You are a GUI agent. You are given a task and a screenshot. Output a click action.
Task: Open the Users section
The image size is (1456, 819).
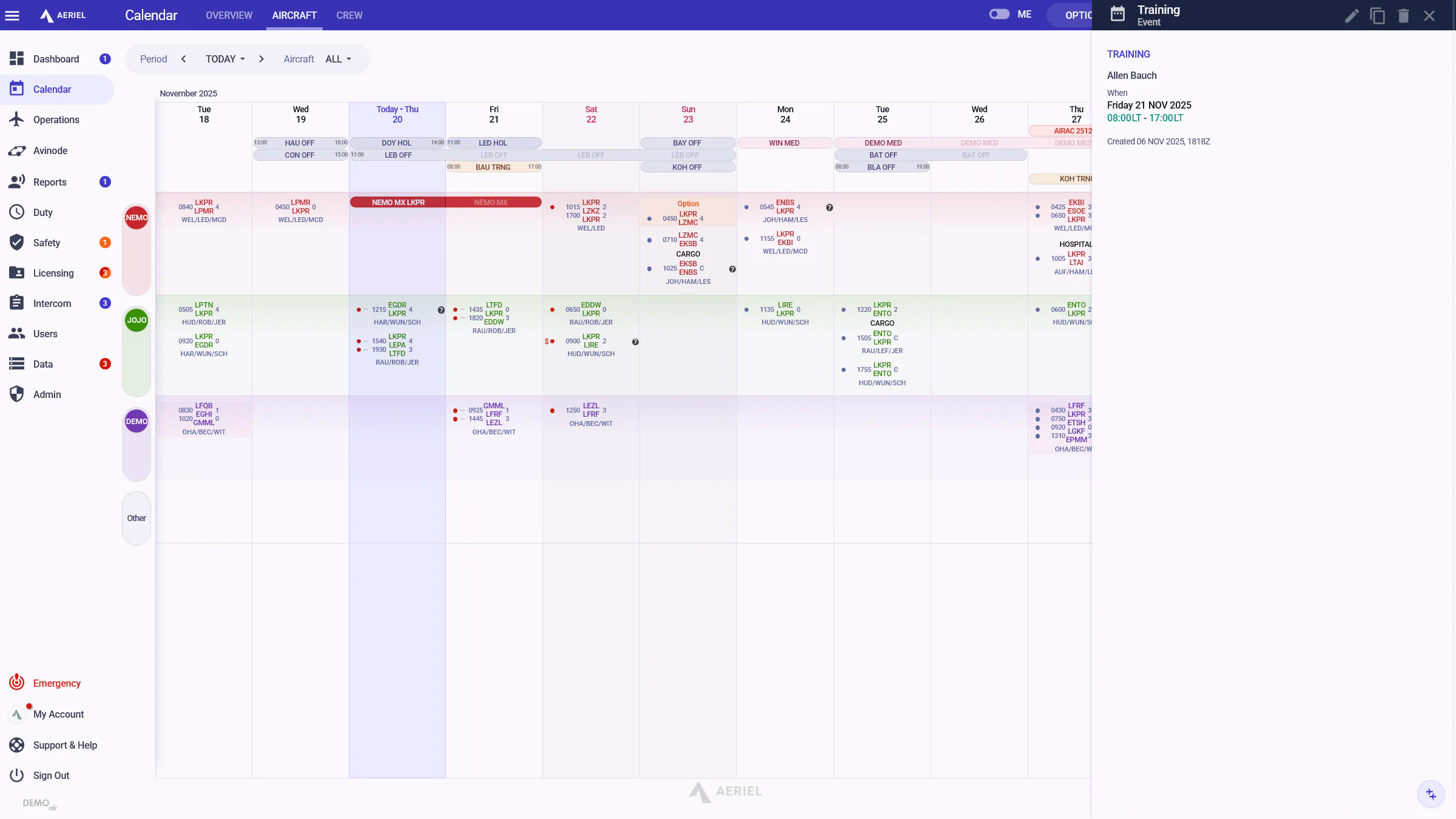pyautogui.click(x=45, y=334)
